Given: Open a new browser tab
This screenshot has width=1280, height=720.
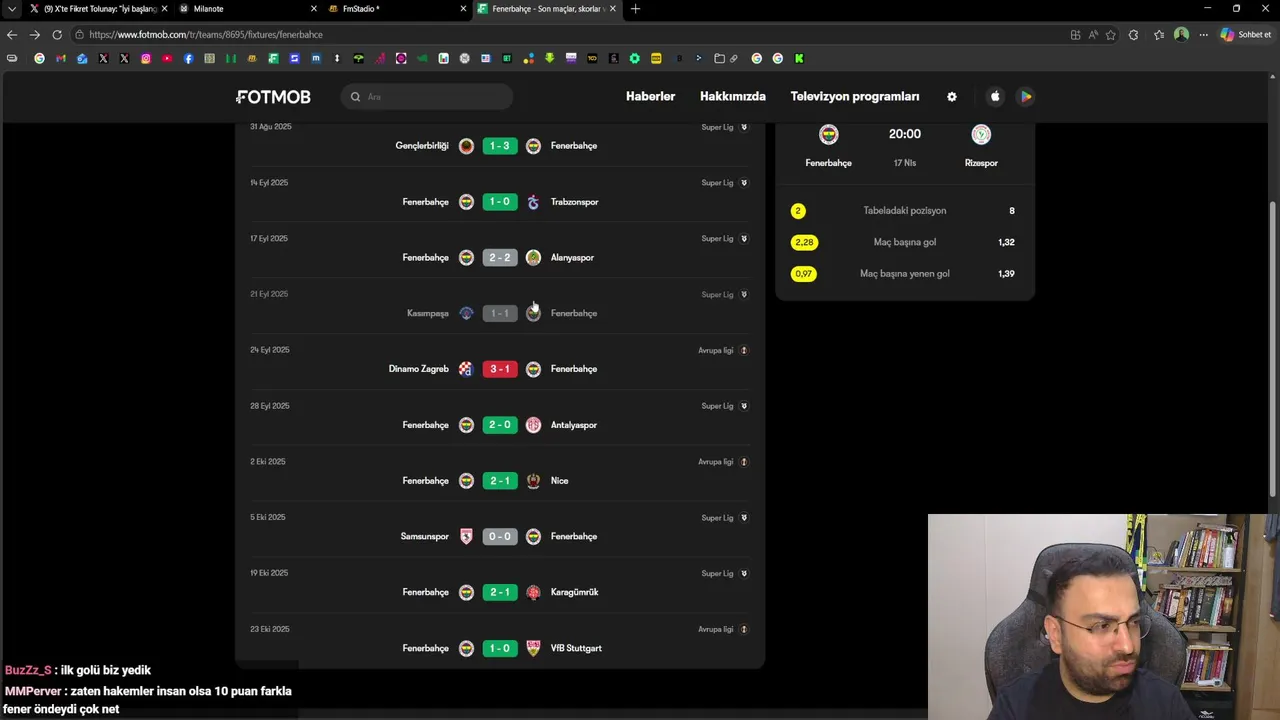Looking at the screenshot, I should pos(635,9).
